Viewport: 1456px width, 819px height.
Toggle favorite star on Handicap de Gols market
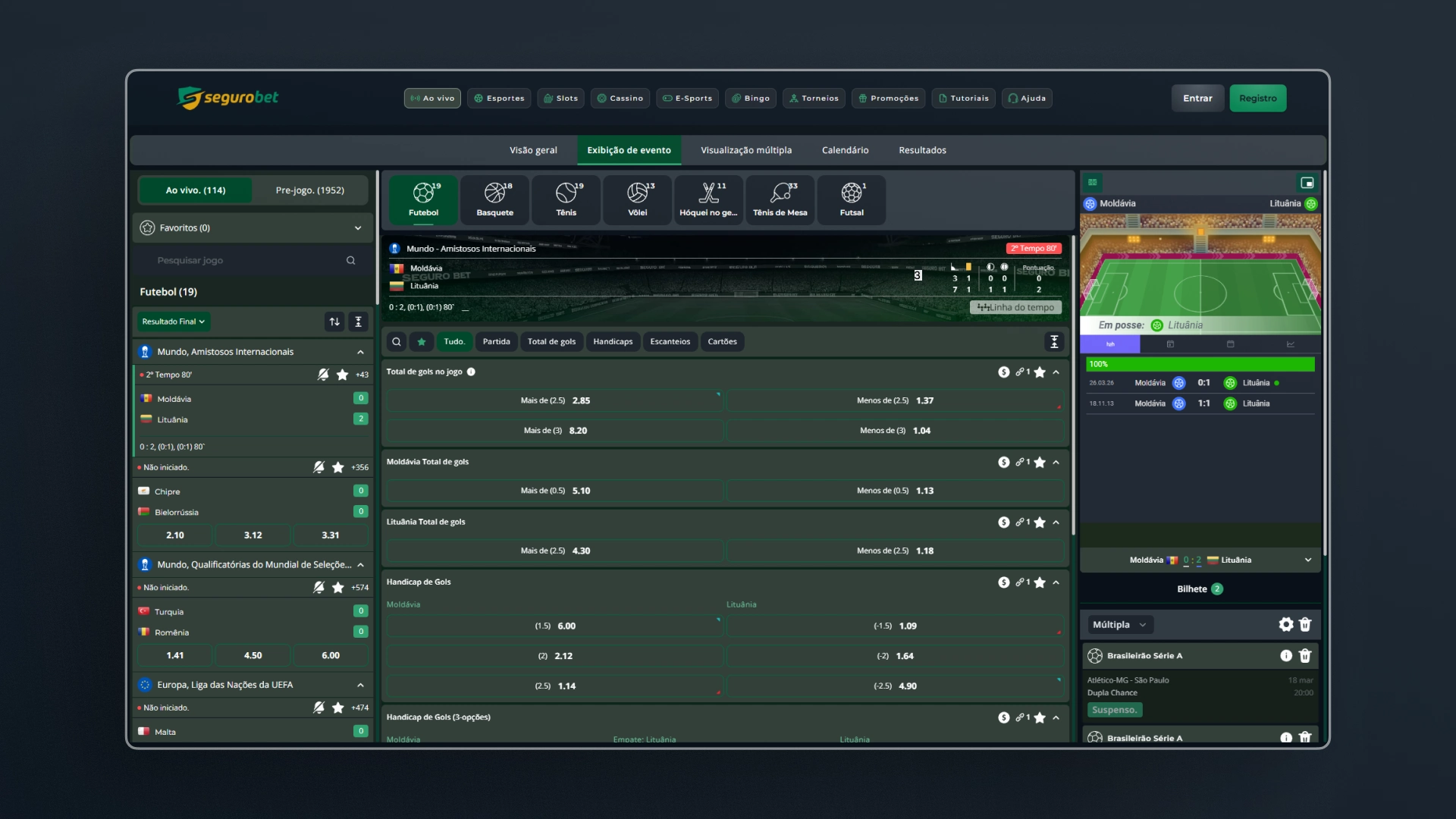tap(1040, 583)
